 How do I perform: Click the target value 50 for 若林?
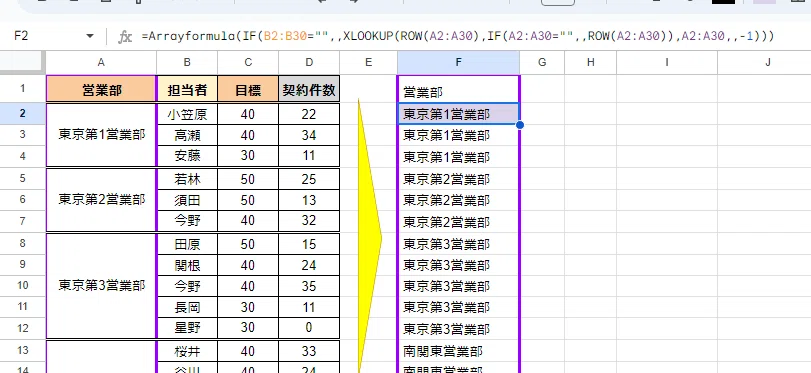click(248, 179)
